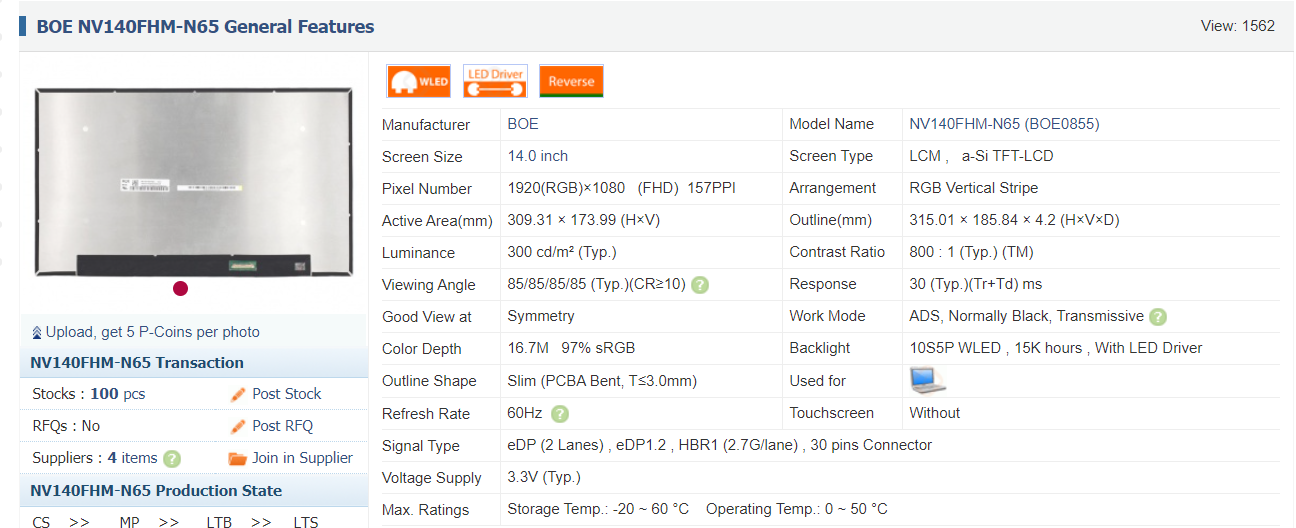Click the 3.3V (Typ.) voltage supply value
This screenshot has width=1296, height=528.
(x=544, y=477)
